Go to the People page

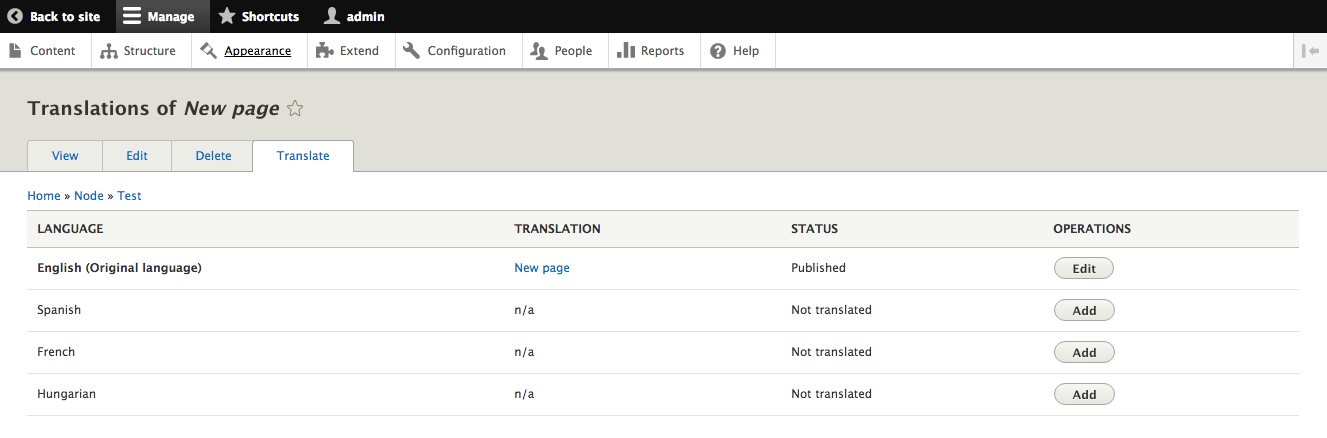tap(562, 51)
